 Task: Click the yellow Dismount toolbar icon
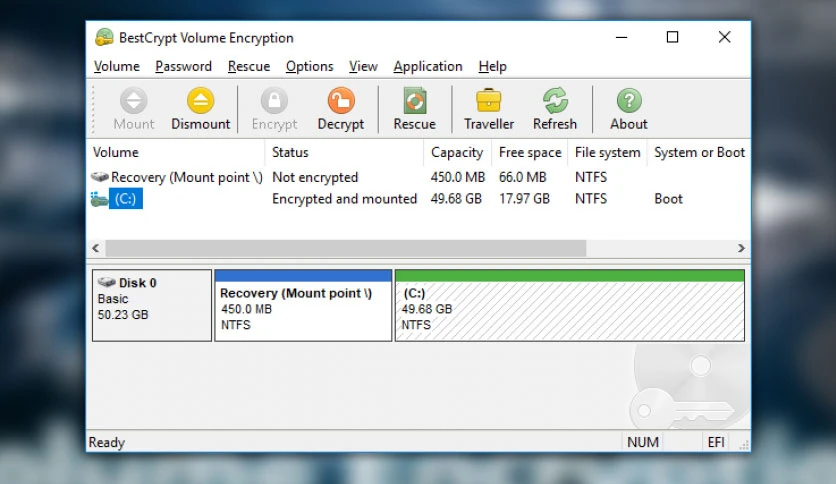(200, 100)
